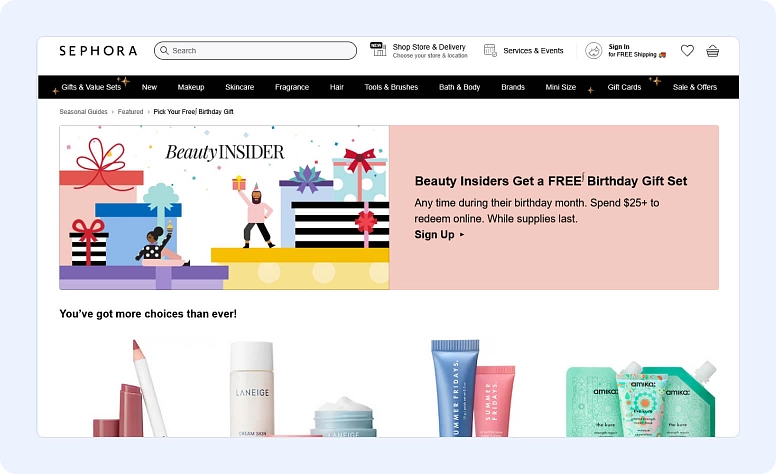Open the shopping basket icon
The width and height of the screenshot is (776, 474).
pos(713,51)
